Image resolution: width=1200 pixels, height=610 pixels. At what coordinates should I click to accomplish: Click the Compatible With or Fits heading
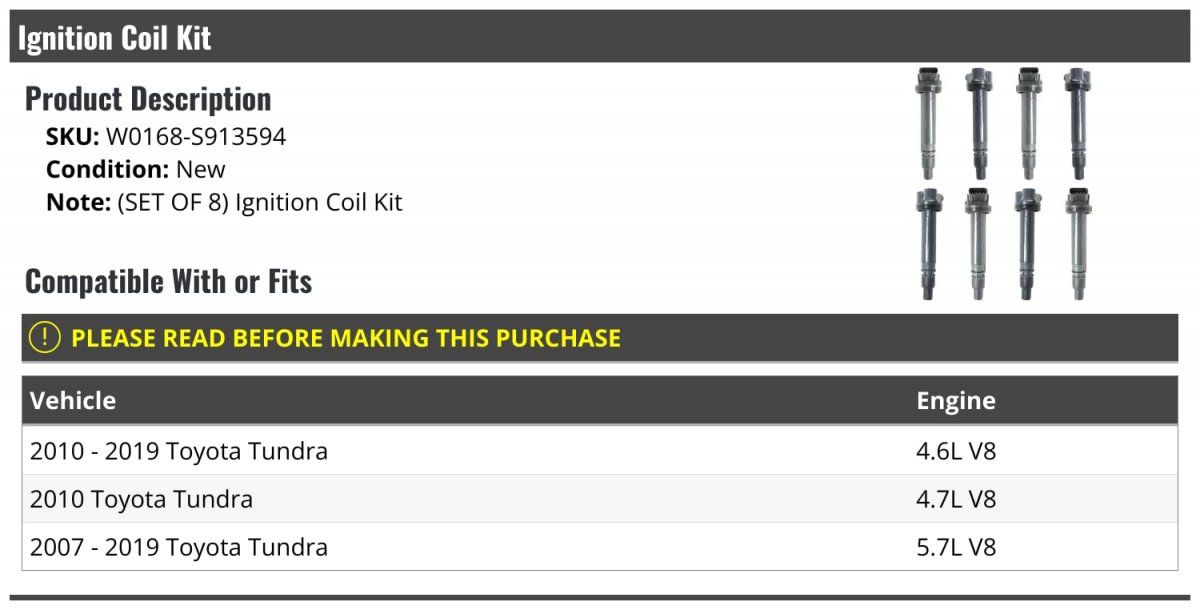(x=168, y=282)
